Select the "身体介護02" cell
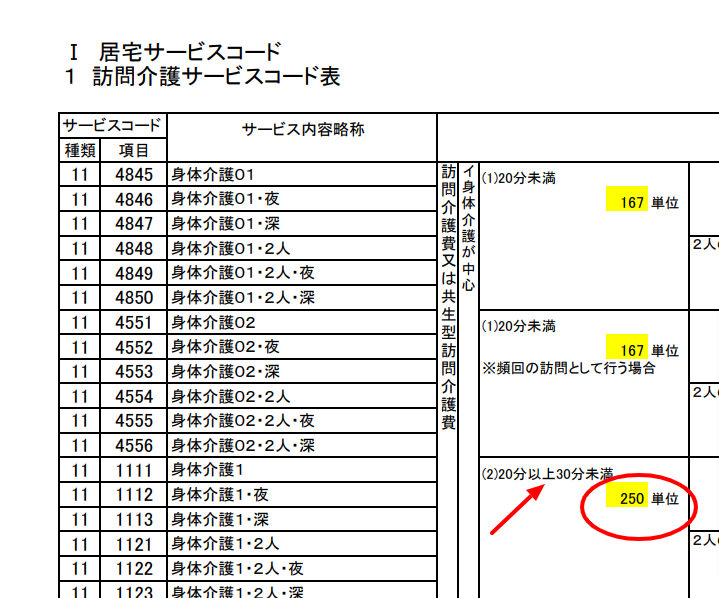The height and width of the screenshot is (598, 719). (x=214, y=322)
